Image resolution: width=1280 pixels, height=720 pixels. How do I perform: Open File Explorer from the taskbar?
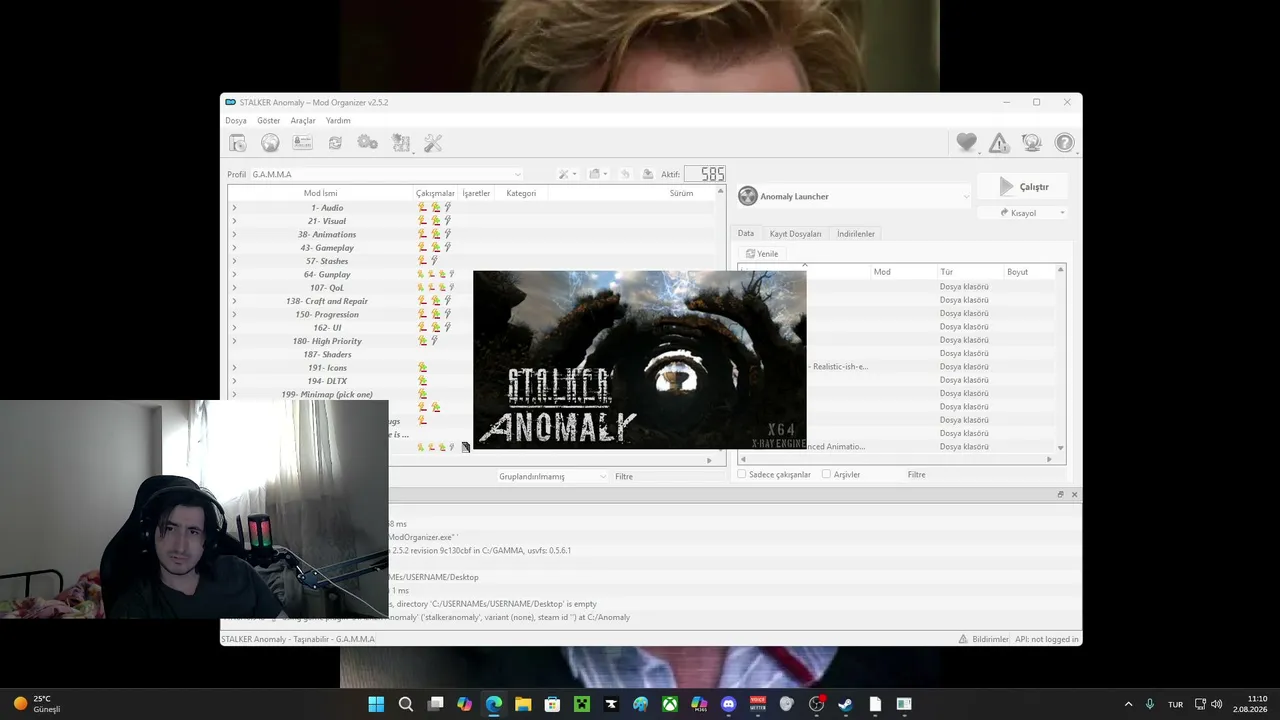coord(523,704)
